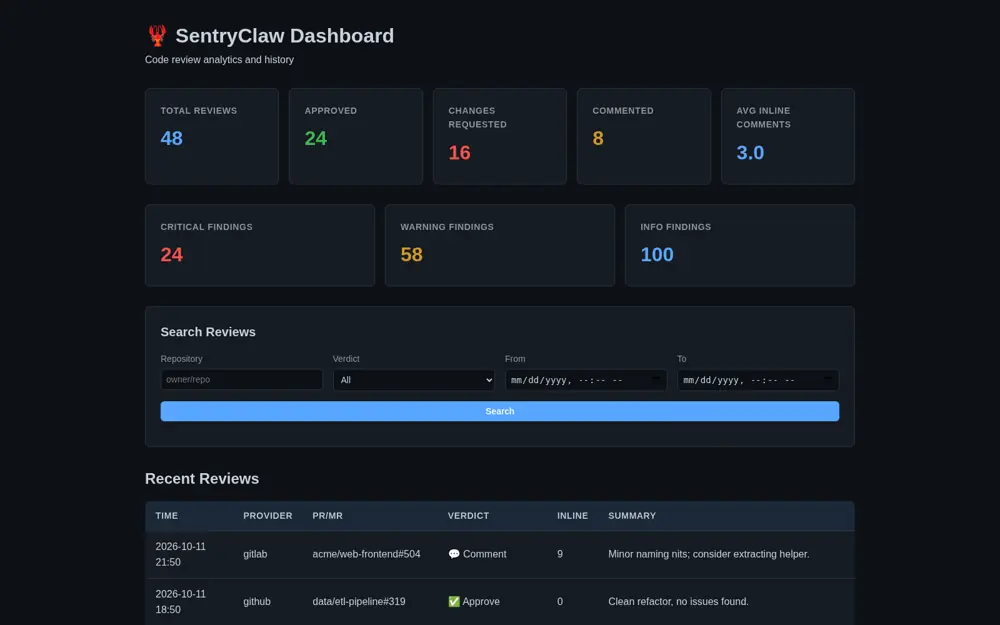
Task: Click the From date-time input field
Action: pos(585,380)
